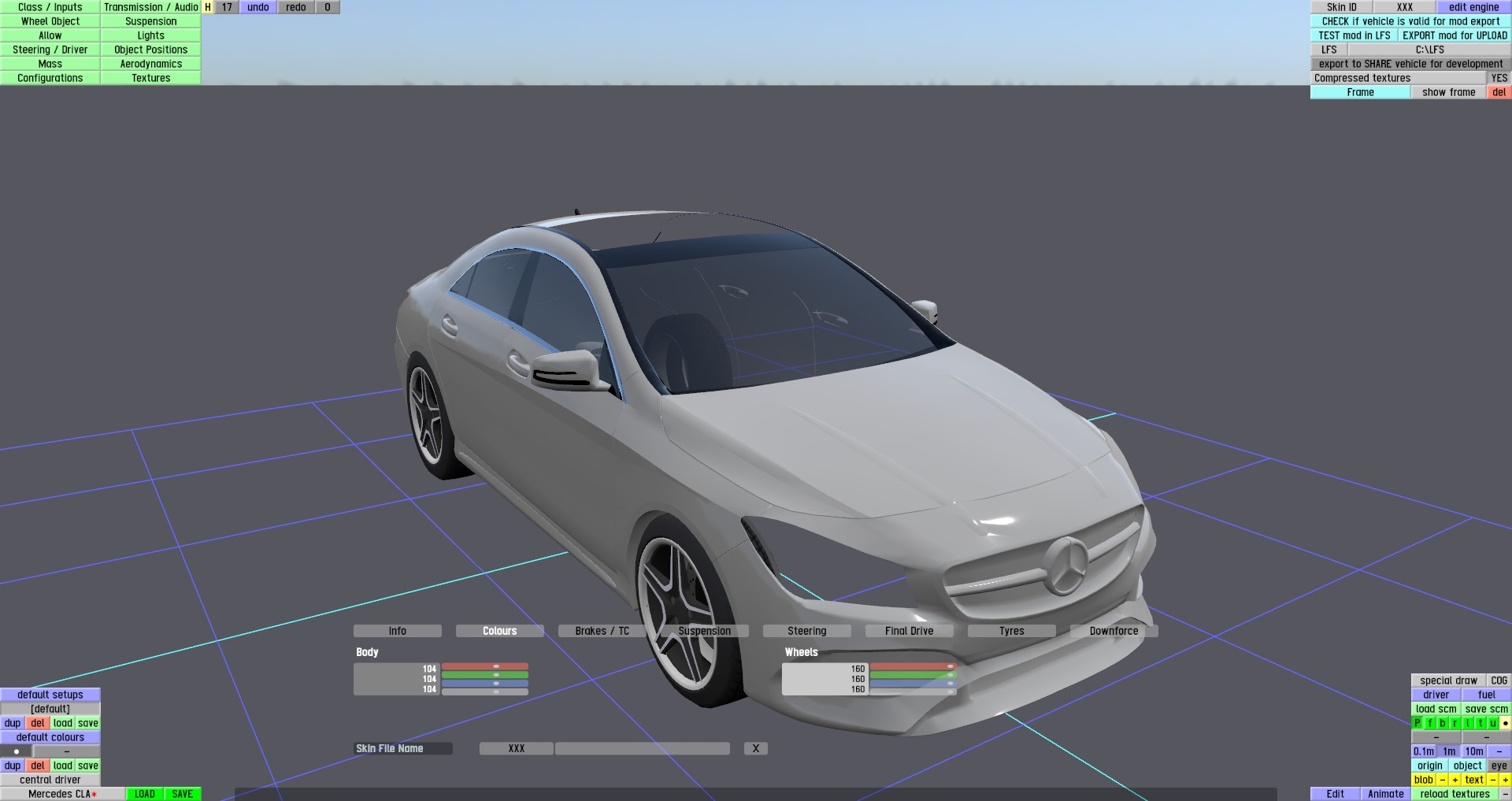Click the empty skin file name field
1512x801 pixels.
643,748
